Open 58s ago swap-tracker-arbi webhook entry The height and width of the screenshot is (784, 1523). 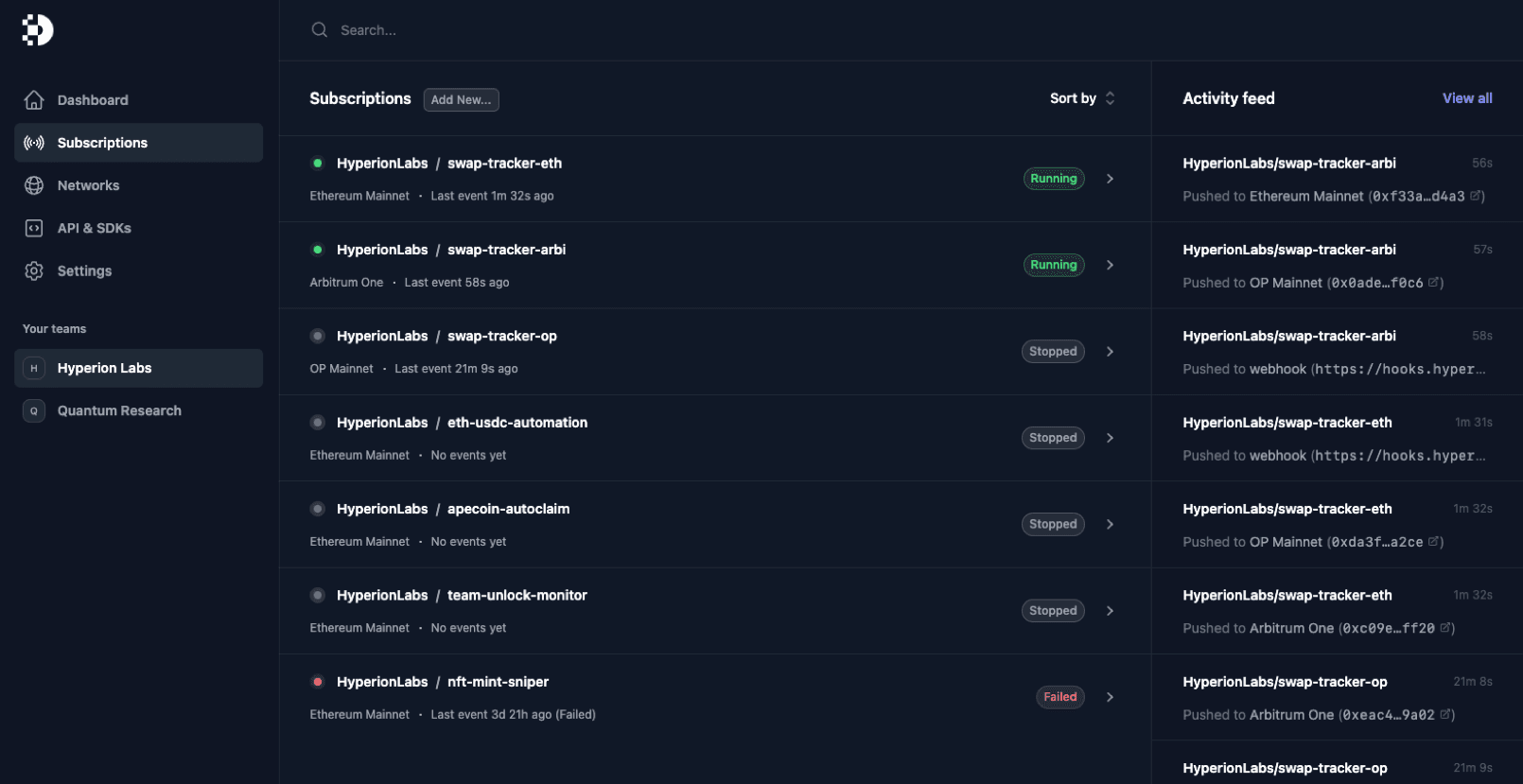pos(1338,352)
